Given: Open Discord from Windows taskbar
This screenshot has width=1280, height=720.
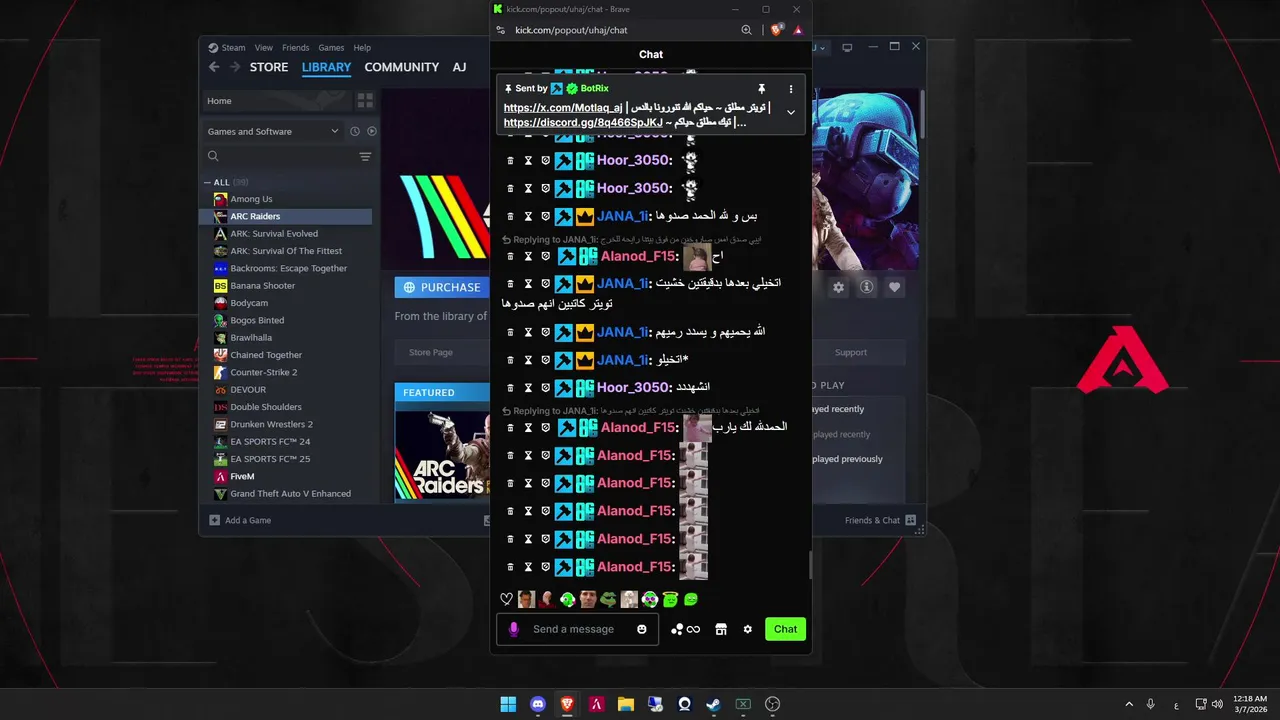Looking at the screenshot, I should [538, 704].
